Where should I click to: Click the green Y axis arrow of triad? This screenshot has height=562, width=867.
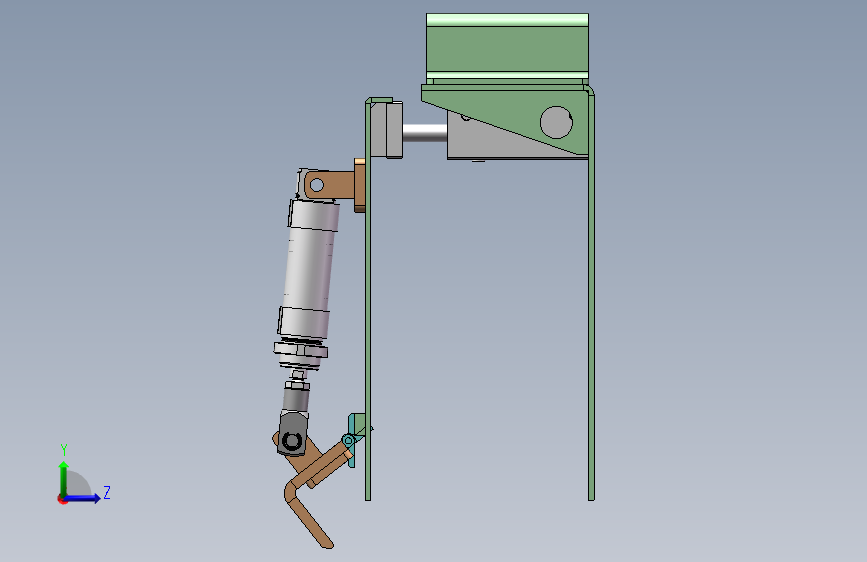coord(64,478)
